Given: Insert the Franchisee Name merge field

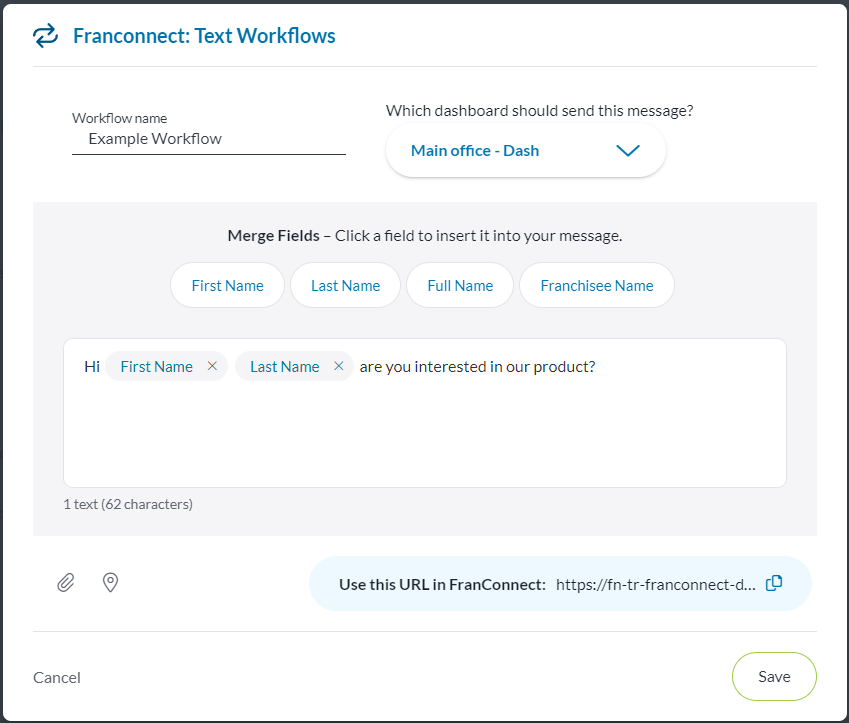Looking at the screenshot, I should click(x=596, y=286).
